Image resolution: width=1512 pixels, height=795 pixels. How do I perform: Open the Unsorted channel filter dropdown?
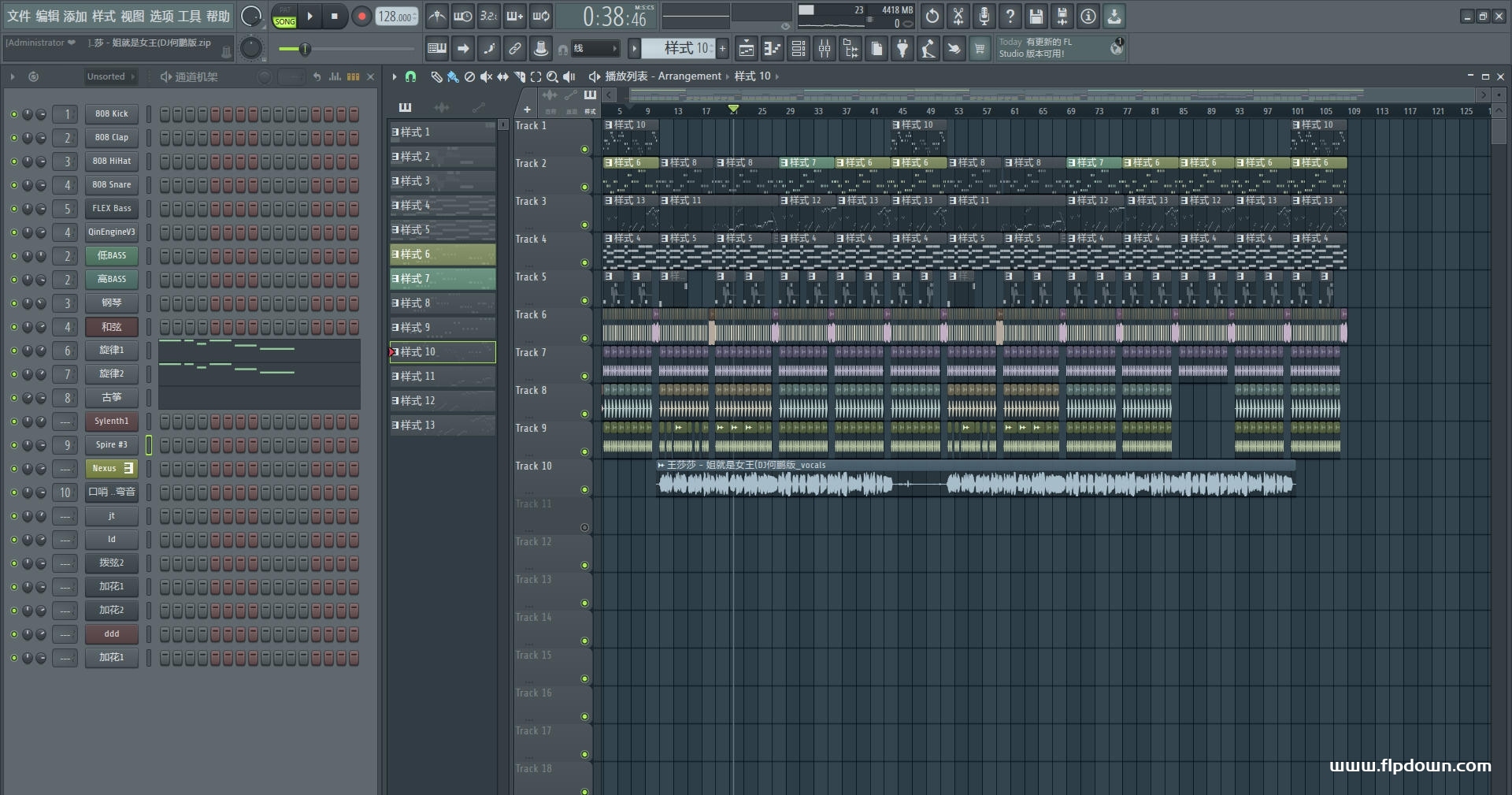pyautogui.click(x=110, y=76)
